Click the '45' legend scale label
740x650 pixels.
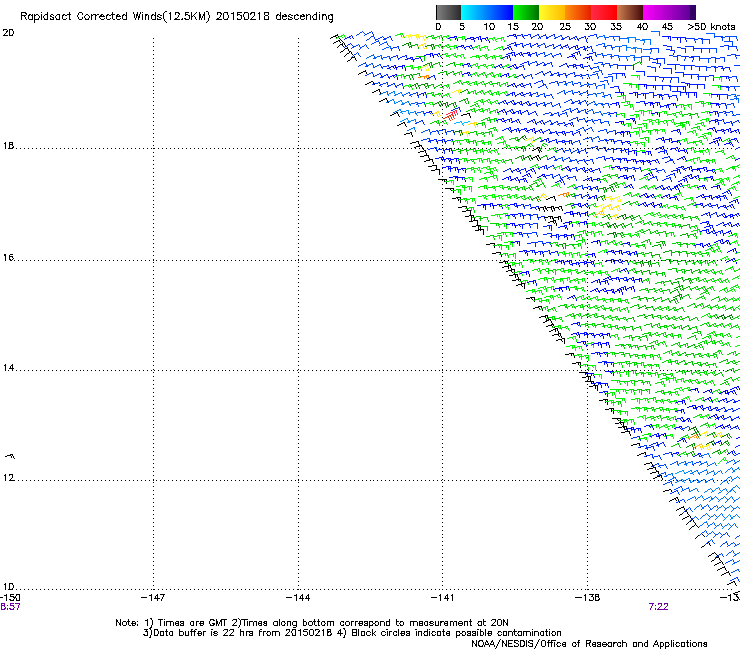tap(667, 27)
